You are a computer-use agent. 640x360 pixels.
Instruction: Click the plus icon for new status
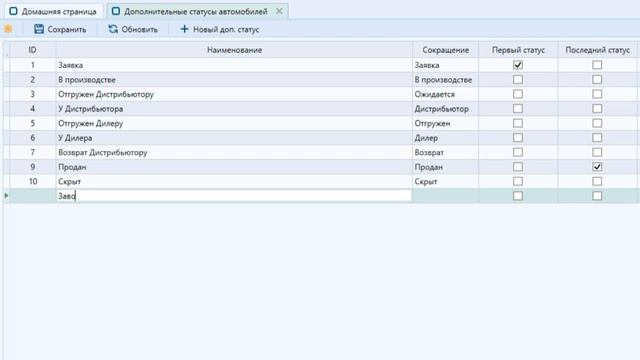tap(184, 29)
